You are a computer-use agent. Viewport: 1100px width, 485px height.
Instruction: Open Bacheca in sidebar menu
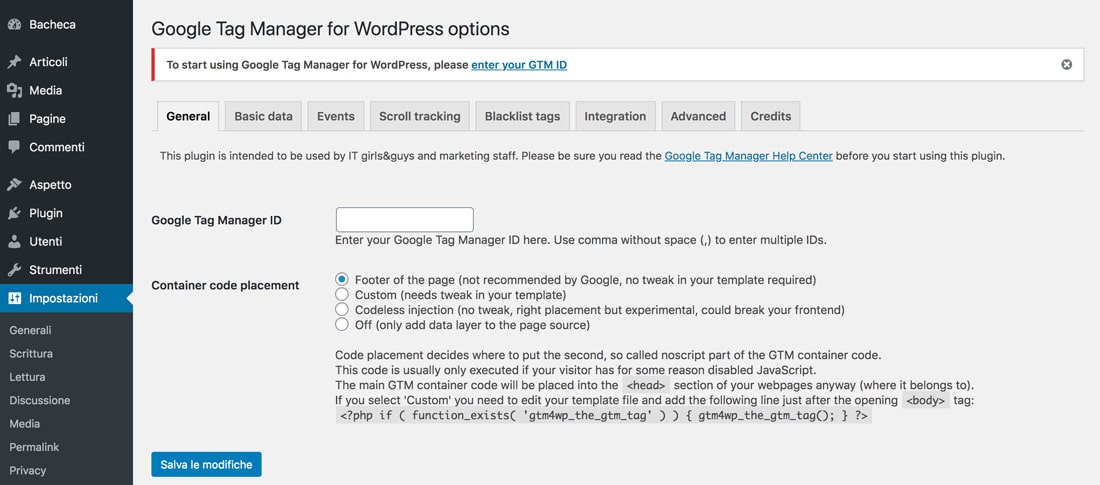click(x=66, y=25)
